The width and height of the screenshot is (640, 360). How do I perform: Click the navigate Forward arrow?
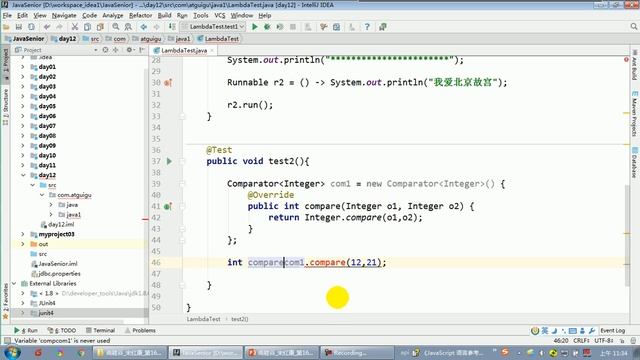click(x=156, y=27)
